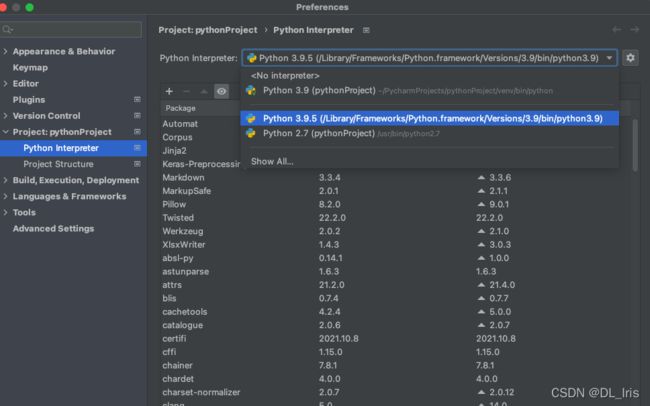This screenshot has width=650, height=406.
Task: Select the charset-normalizer package row
Action: (396, 392)
